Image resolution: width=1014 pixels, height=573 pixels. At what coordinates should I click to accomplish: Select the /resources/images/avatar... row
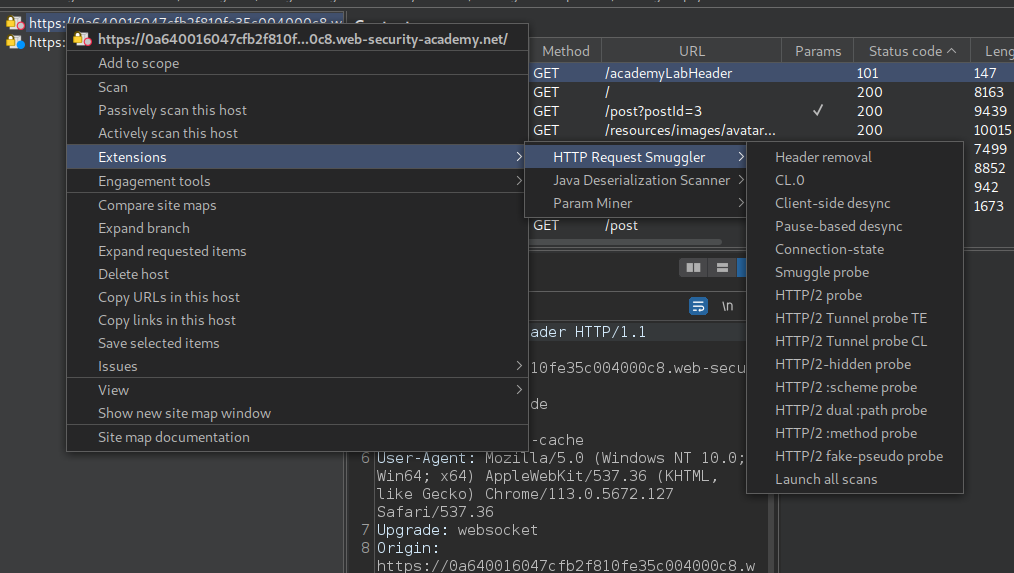coord(771,130)
